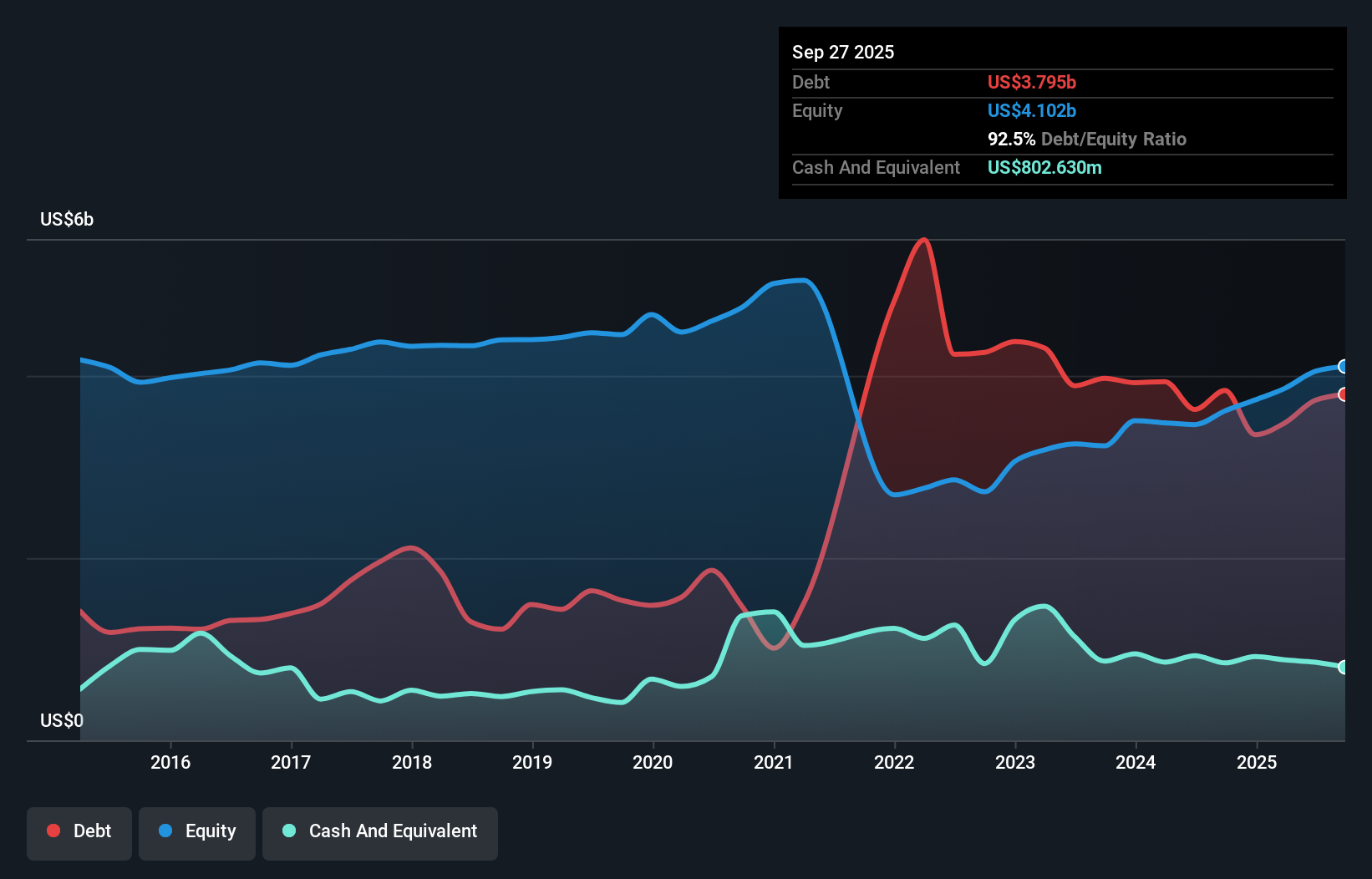Click the US$6b y-axis label
The image size is (1372, 879).
67,220
